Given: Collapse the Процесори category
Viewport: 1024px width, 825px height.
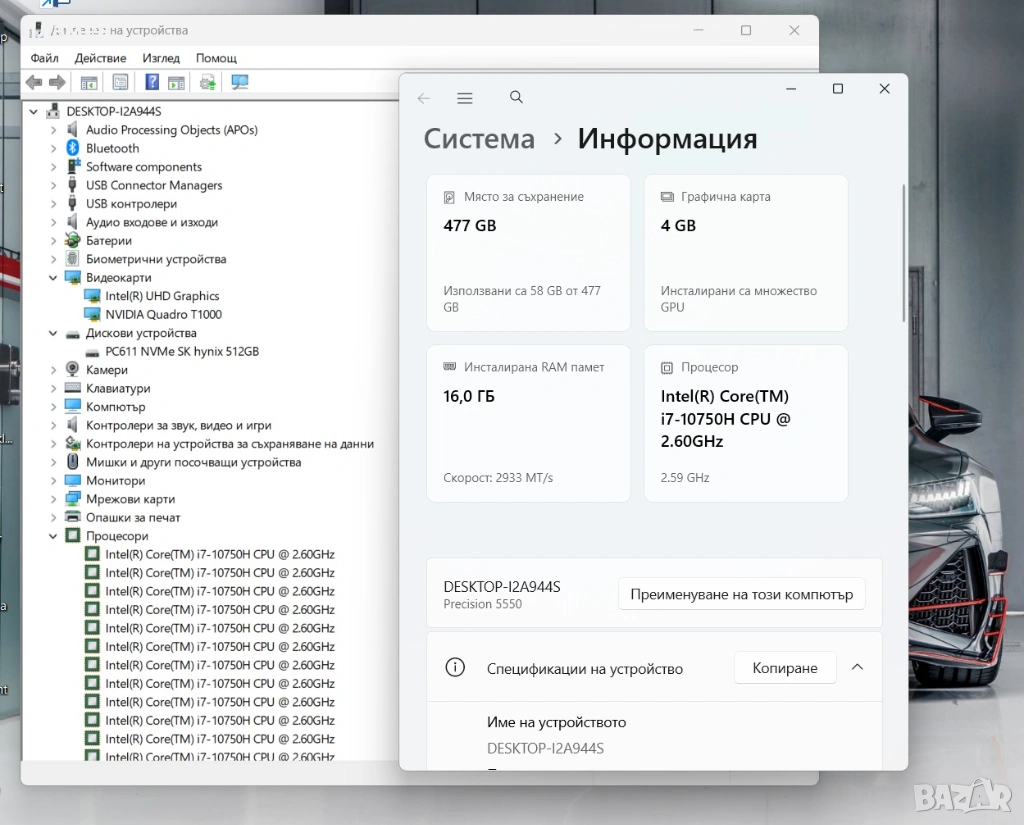Looking at the screenshot, I should tap(54, 536).
